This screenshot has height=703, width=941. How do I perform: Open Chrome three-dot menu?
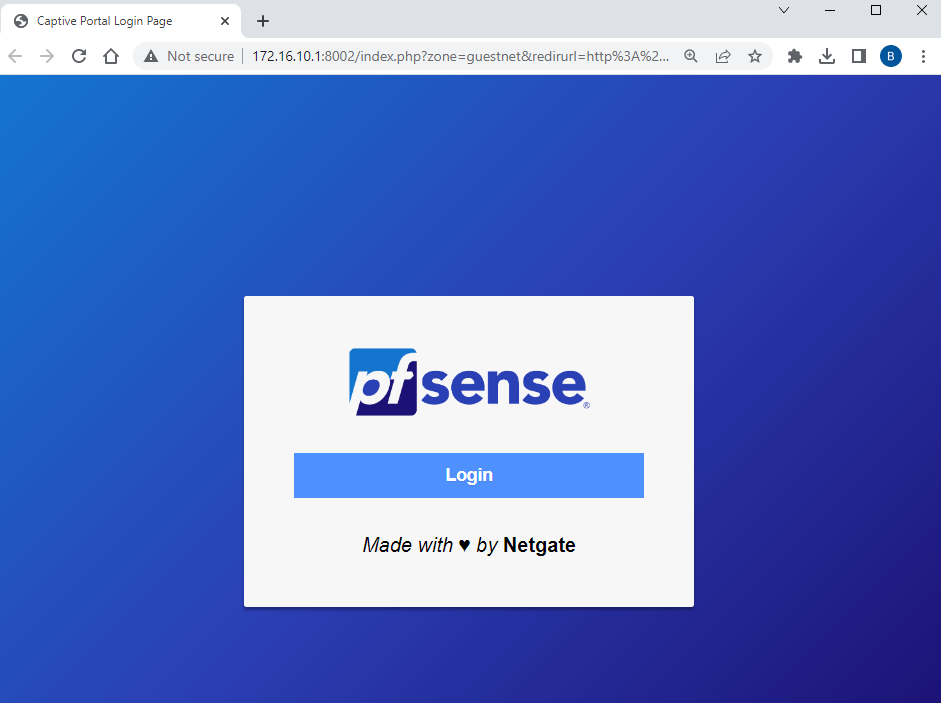(x=923, y=56)
